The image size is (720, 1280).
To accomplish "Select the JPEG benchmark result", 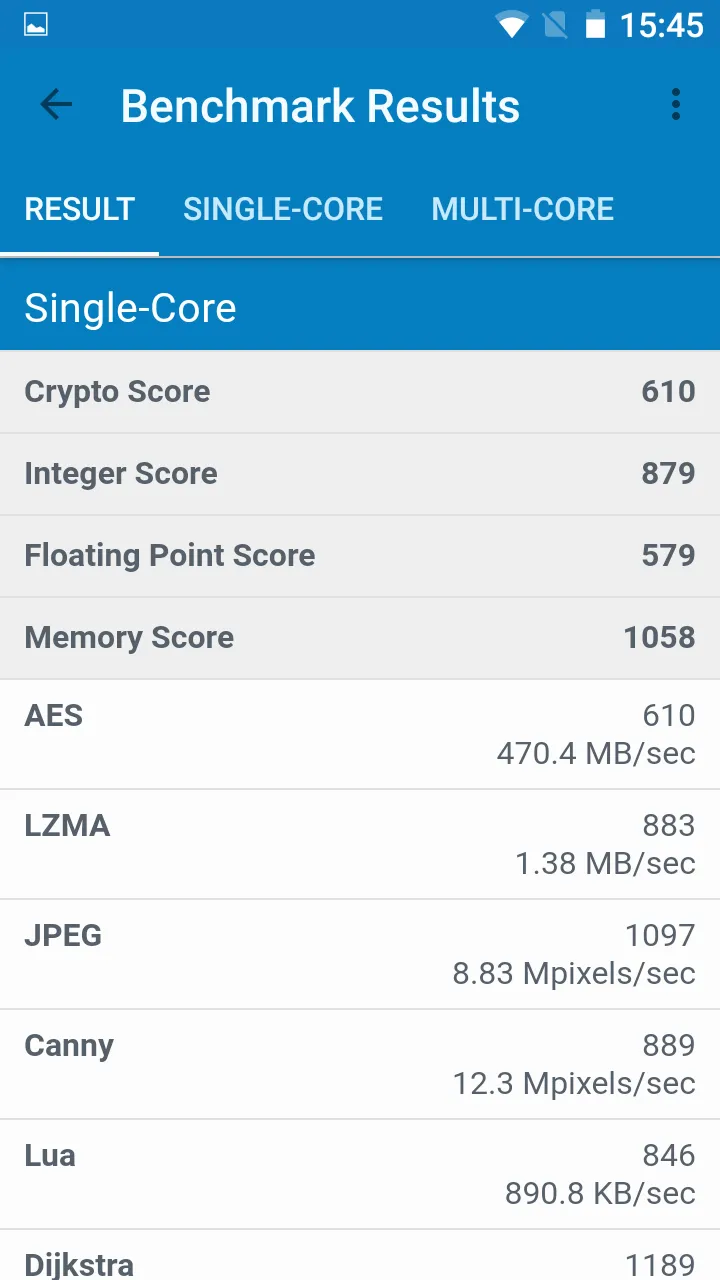I will tap(360, 954).
